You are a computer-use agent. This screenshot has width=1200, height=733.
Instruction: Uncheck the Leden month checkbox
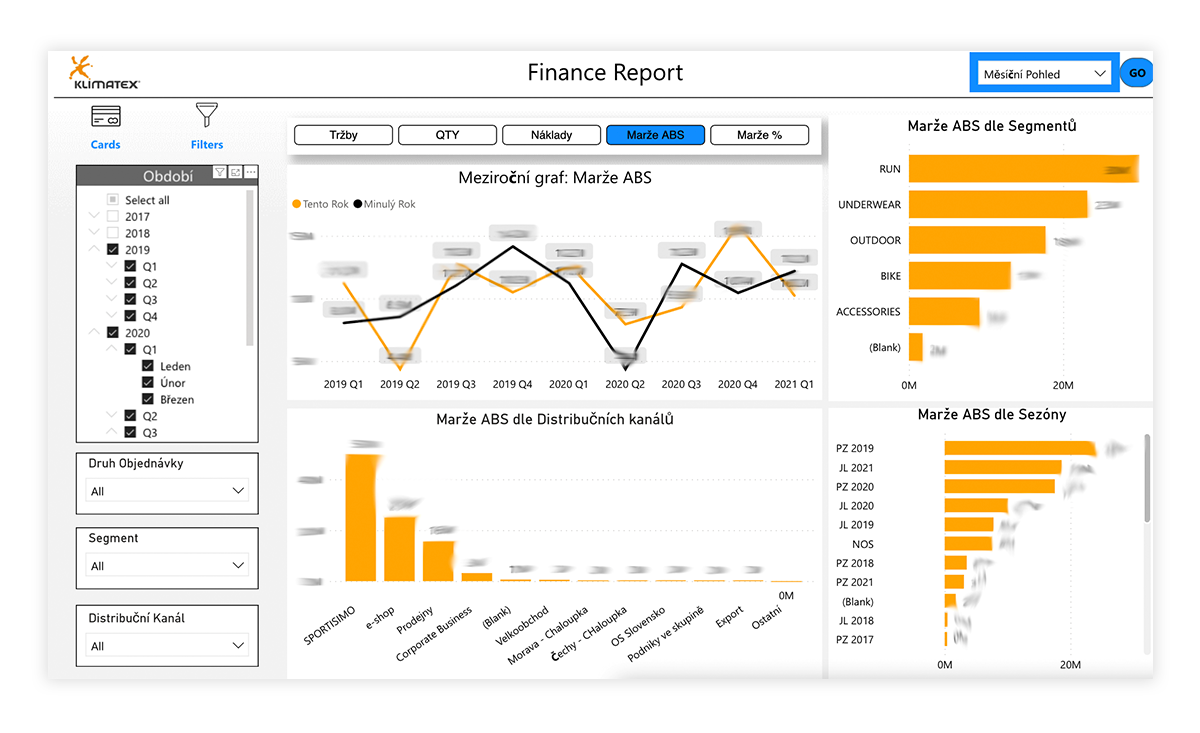(148, 366)
